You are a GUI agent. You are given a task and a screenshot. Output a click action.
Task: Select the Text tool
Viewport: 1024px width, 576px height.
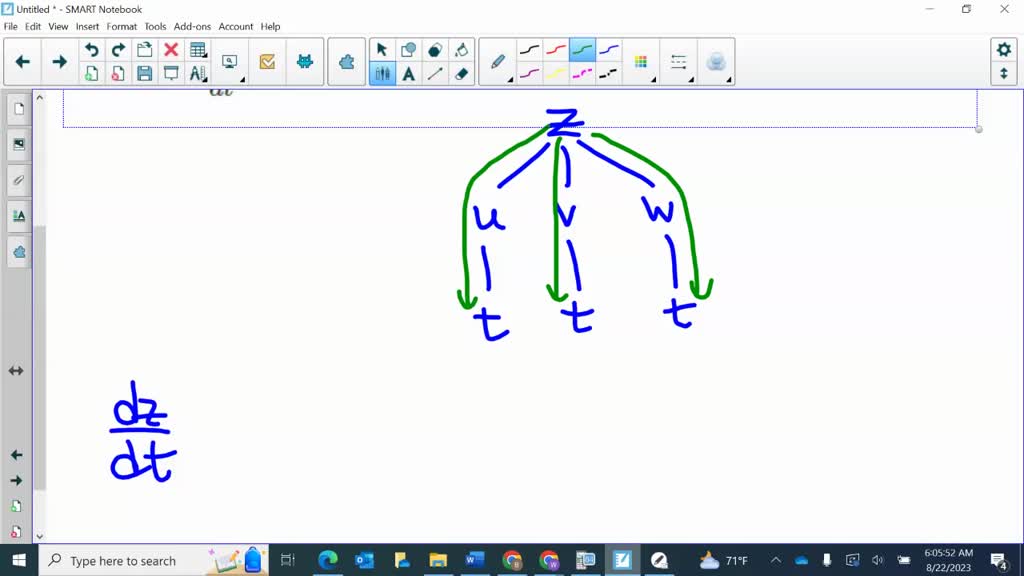click(x=408, y=74)
